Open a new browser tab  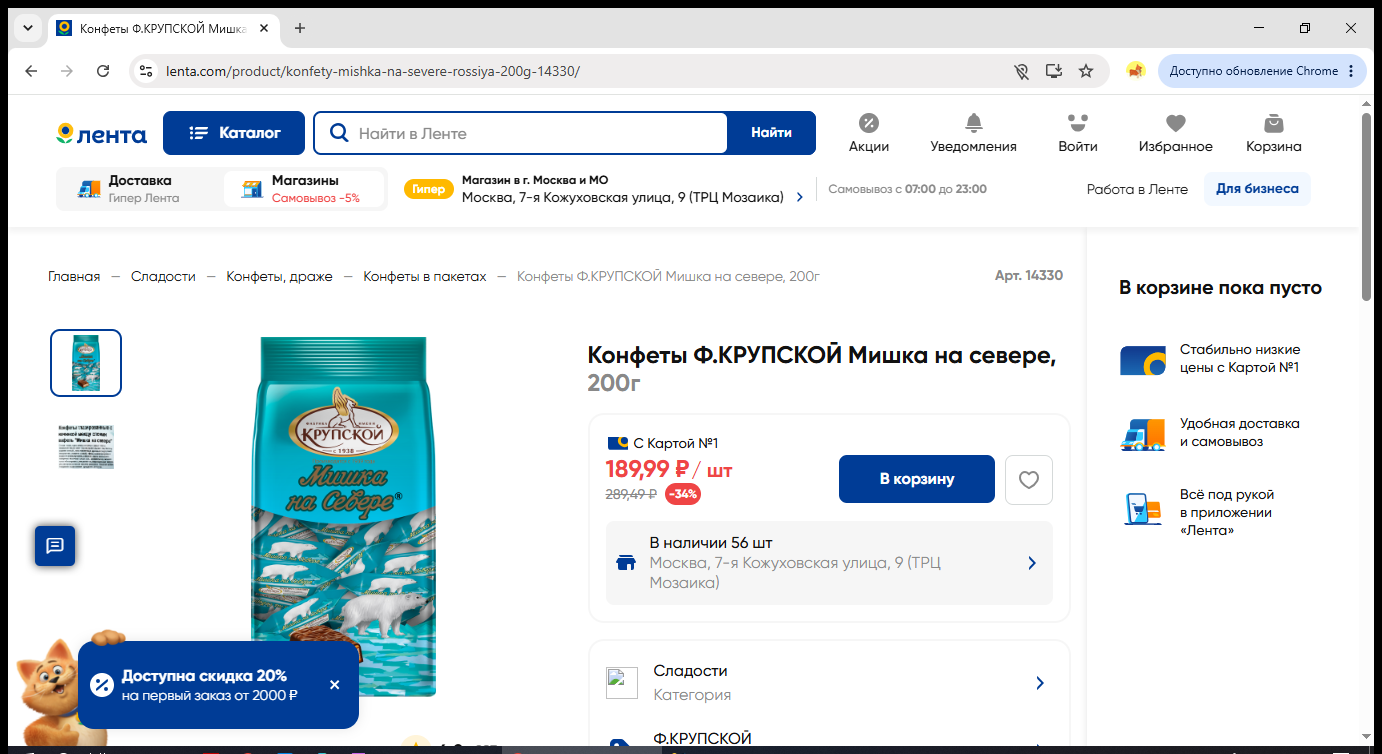pos(300,28)
